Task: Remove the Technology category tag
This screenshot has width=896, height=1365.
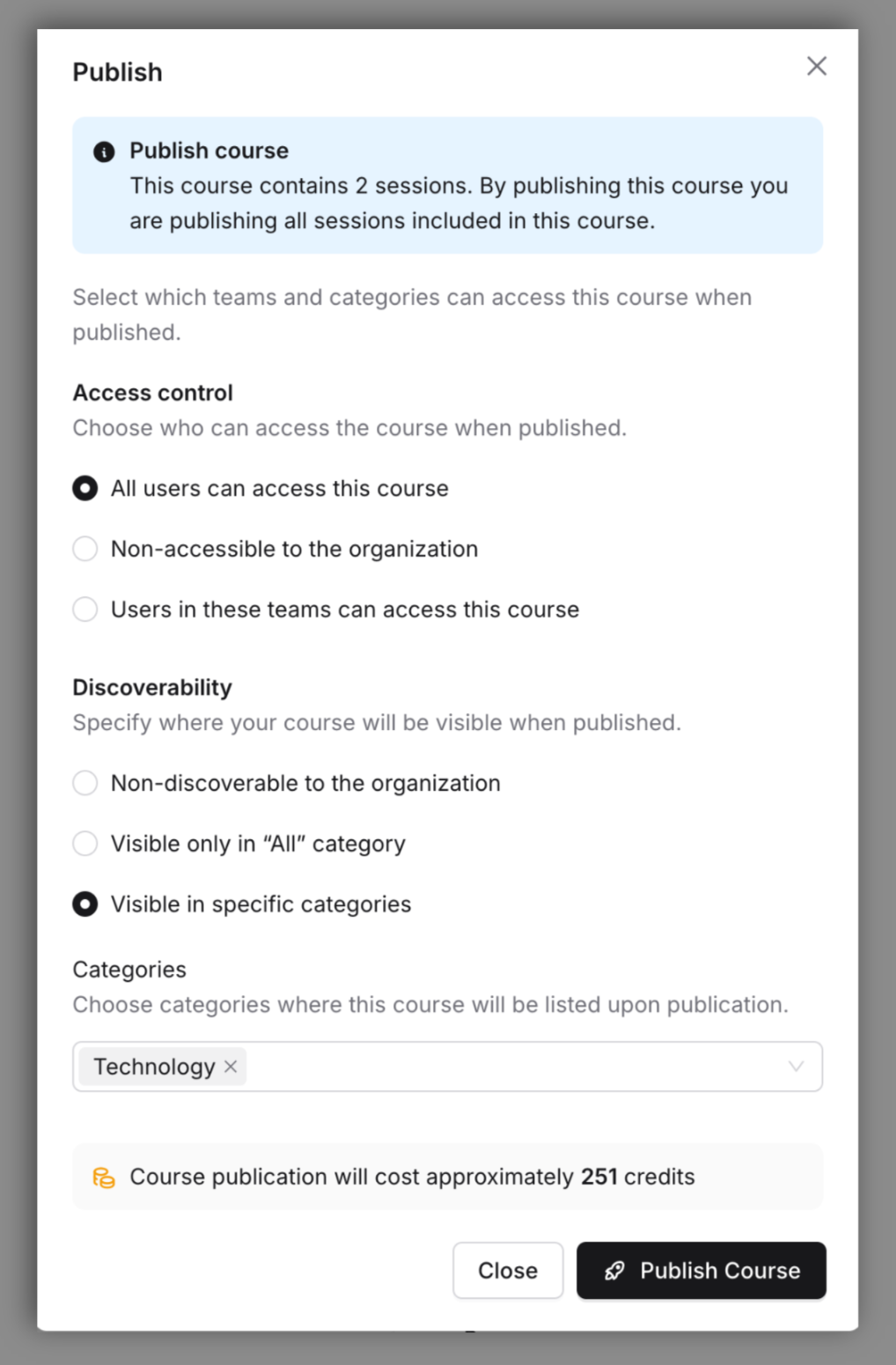Action: click(x=231, y=1066)
